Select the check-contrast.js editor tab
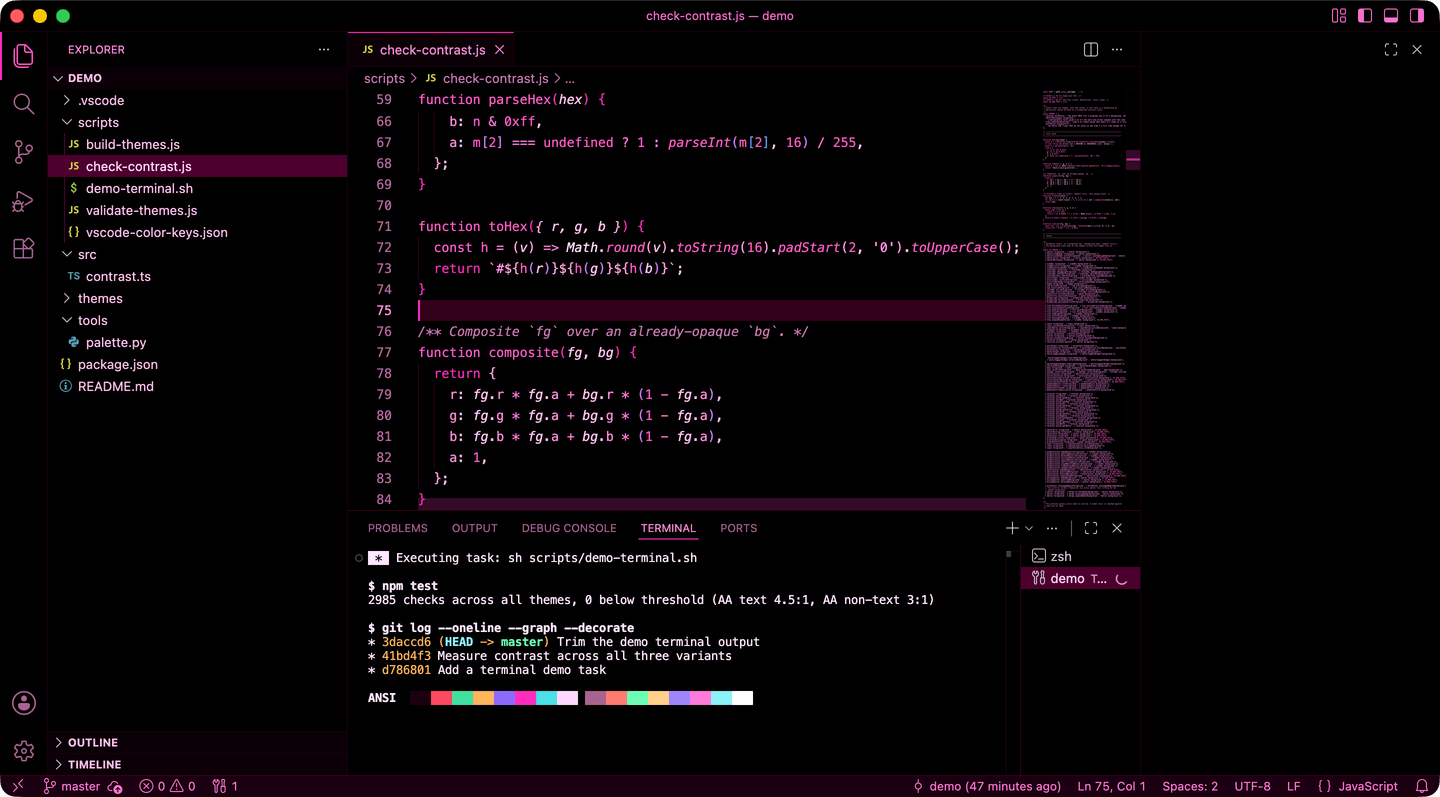 [432, 50]
